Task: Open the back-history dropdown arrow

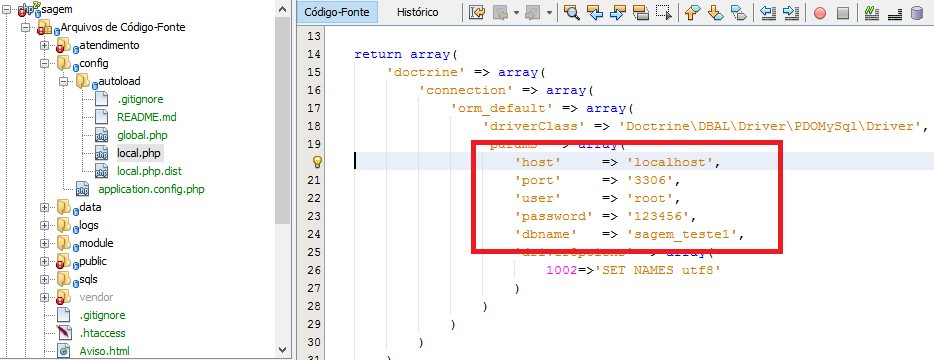Action: [x=516, y=13]
